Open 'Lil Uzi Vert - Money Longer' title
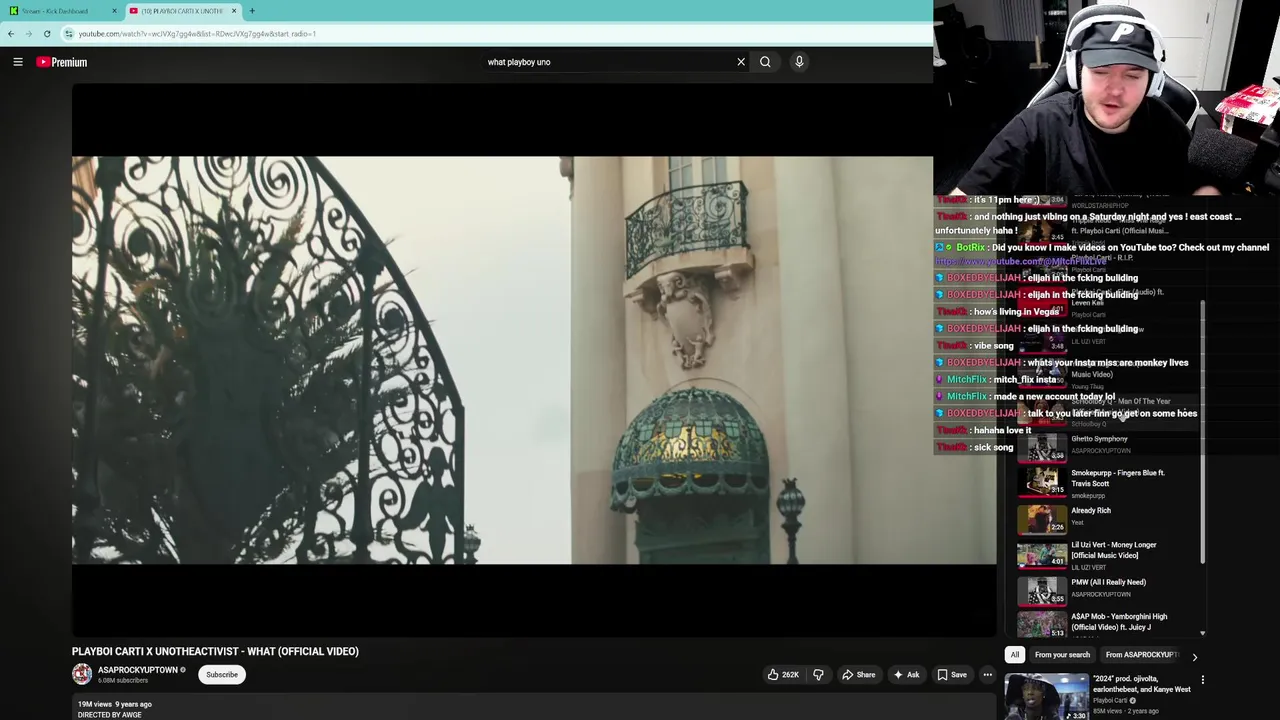Image resolution: width=1280 pixels, height=720 pixels. point(1114,550)
